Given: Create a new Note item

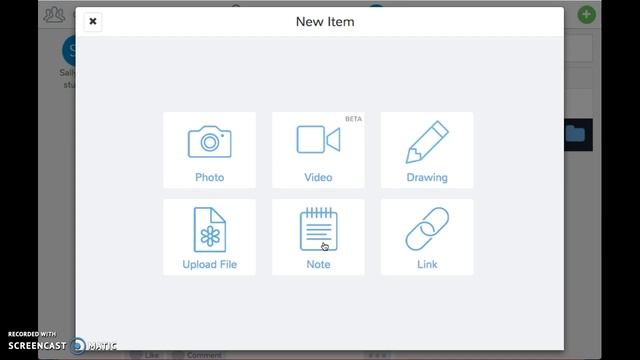Looking at the screenshot, I should pos(318,237).
